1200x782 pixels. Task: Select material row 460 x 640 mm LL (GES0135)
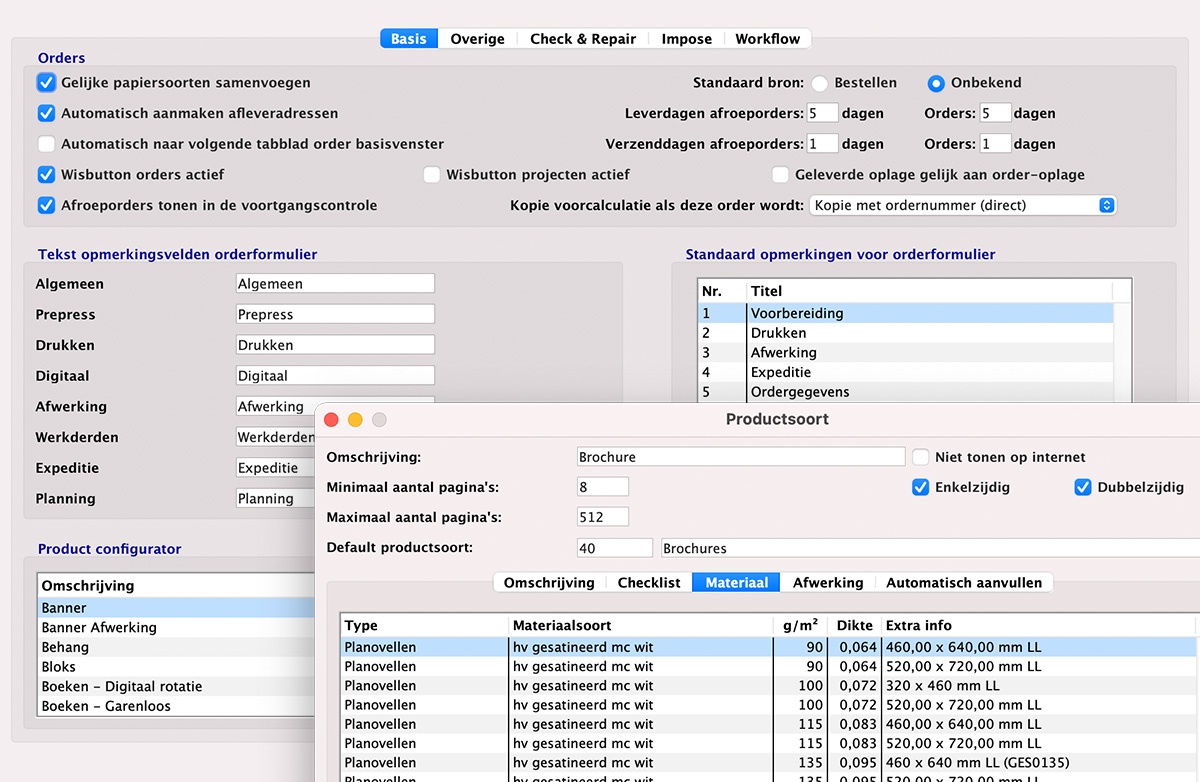coord(768,763)
